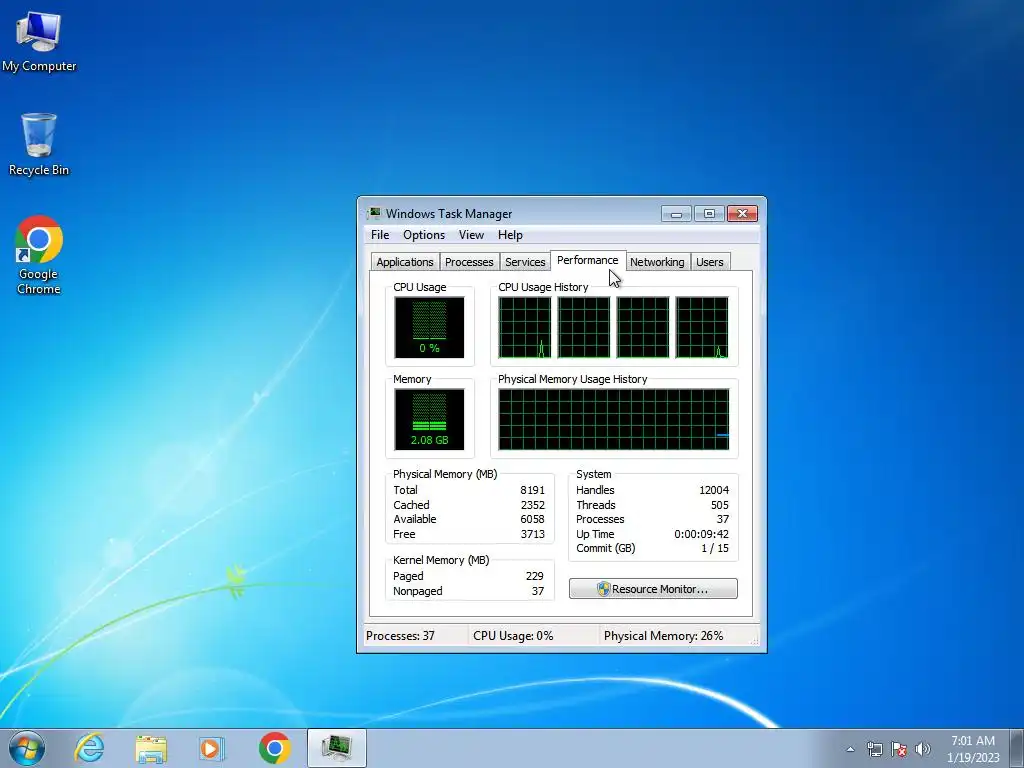The image size is (1024, 768).
Task: Click the Up Time value 0:00:09:42
Action: 701,534
